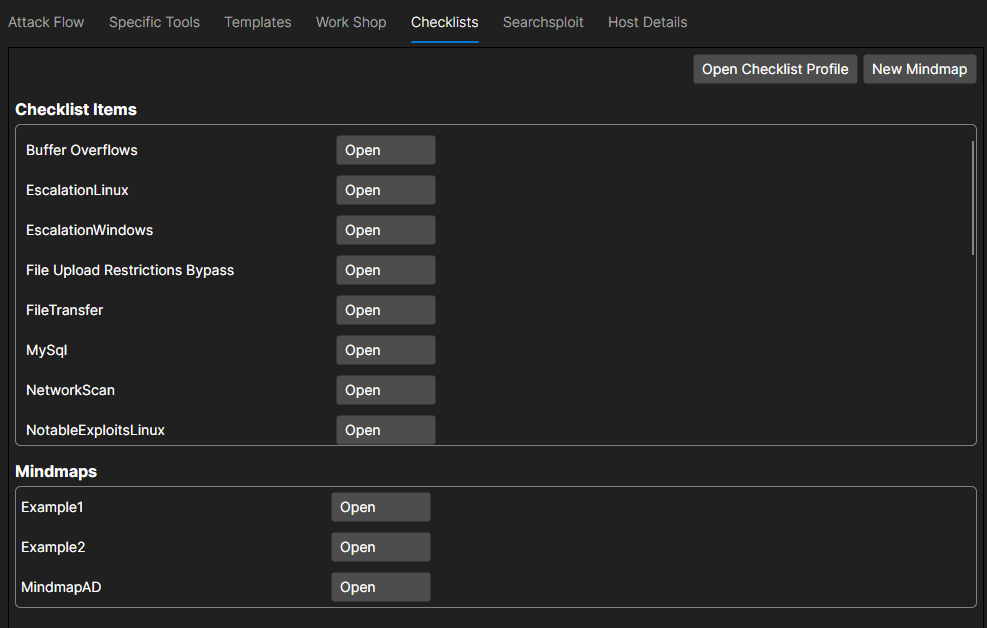Open the Example1 mindmap
This screenshot has height=628, width=987.
(x=380, y=507)
